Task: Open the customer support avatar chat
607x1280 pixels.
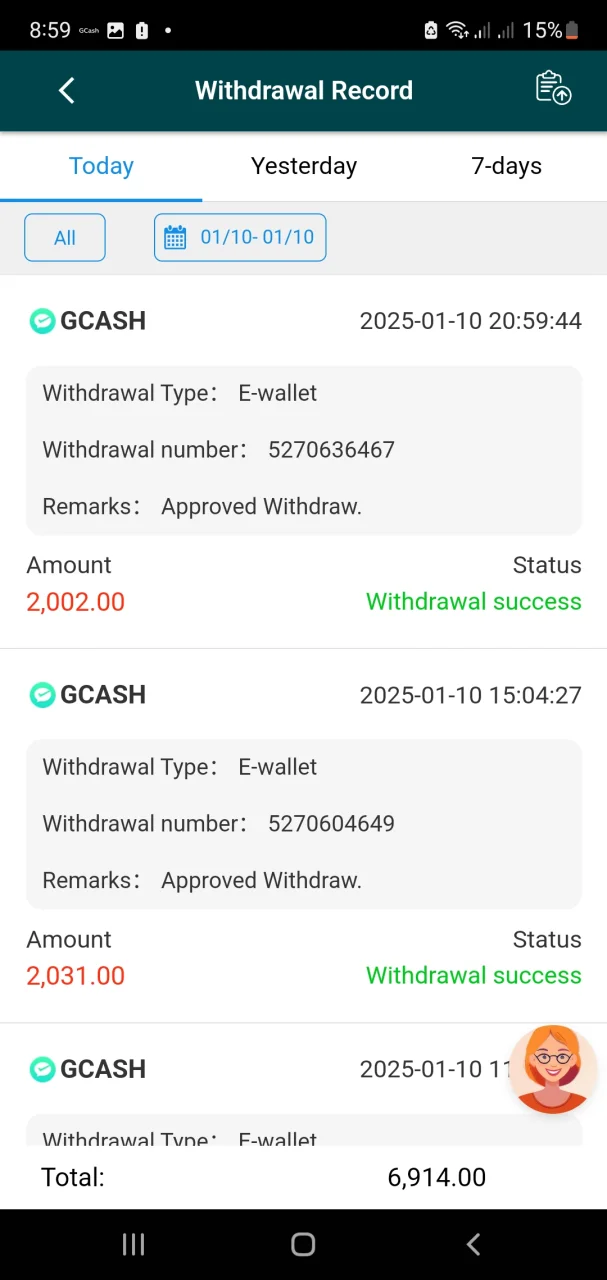Action: (x=553, y=1069)
